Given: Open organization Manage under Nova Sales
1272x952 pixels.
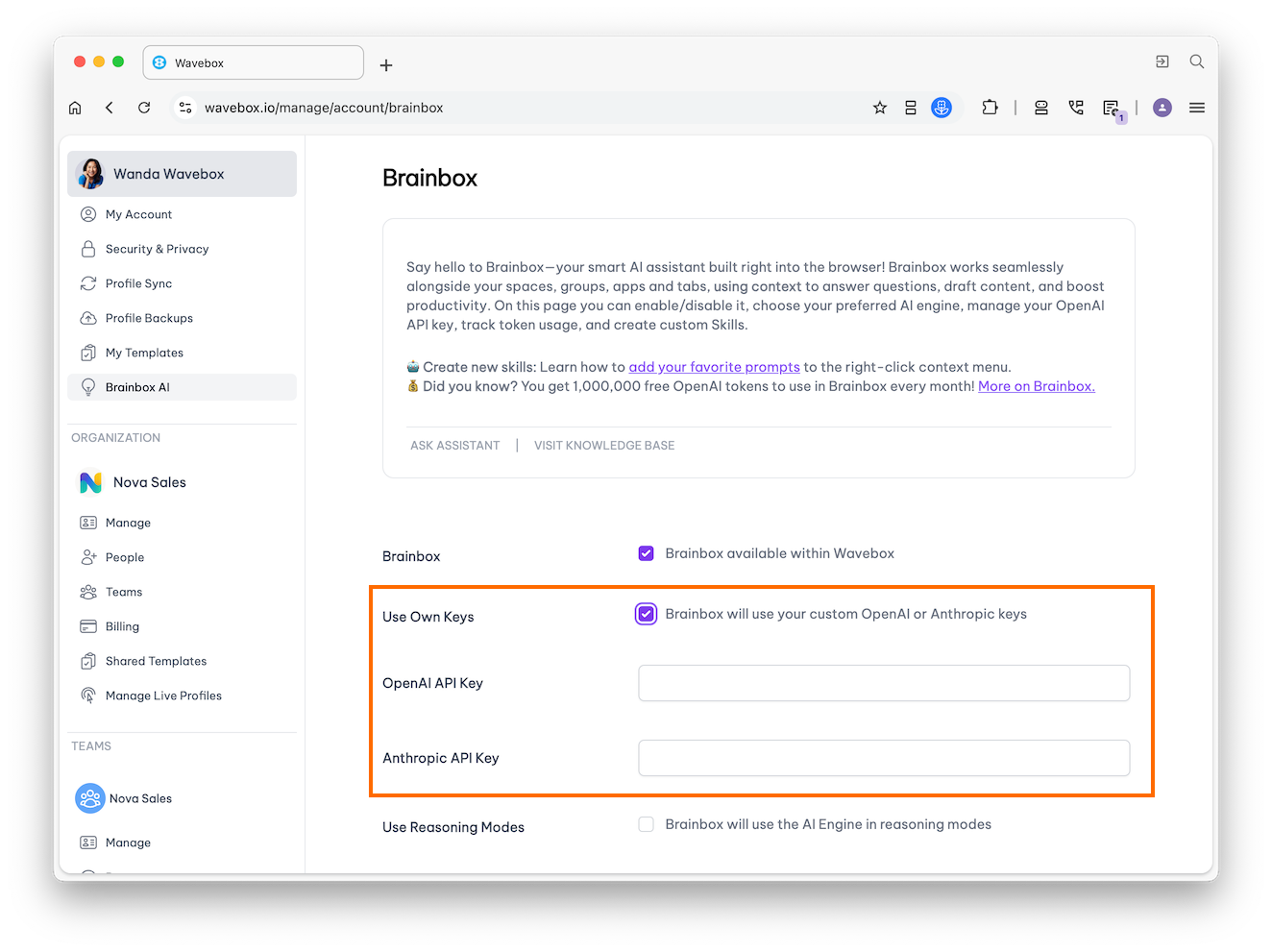Looking at the screenshot, I should click(183, 523).
